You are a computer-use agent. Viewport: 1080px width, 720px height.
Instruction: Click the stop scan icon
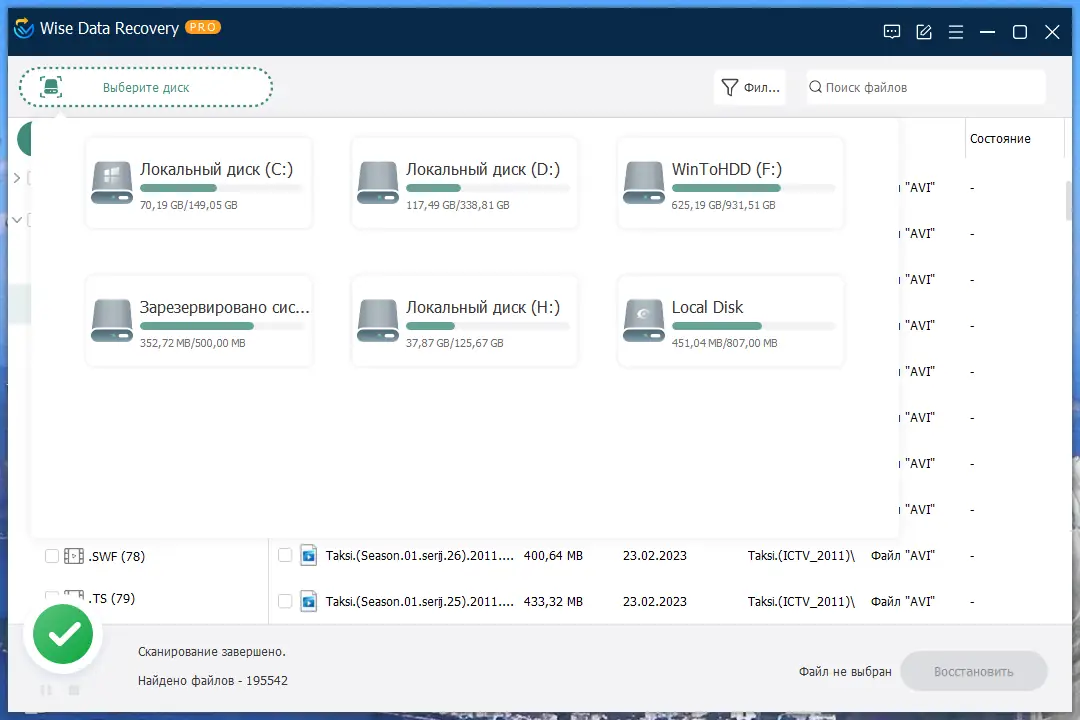coord(74,690)
